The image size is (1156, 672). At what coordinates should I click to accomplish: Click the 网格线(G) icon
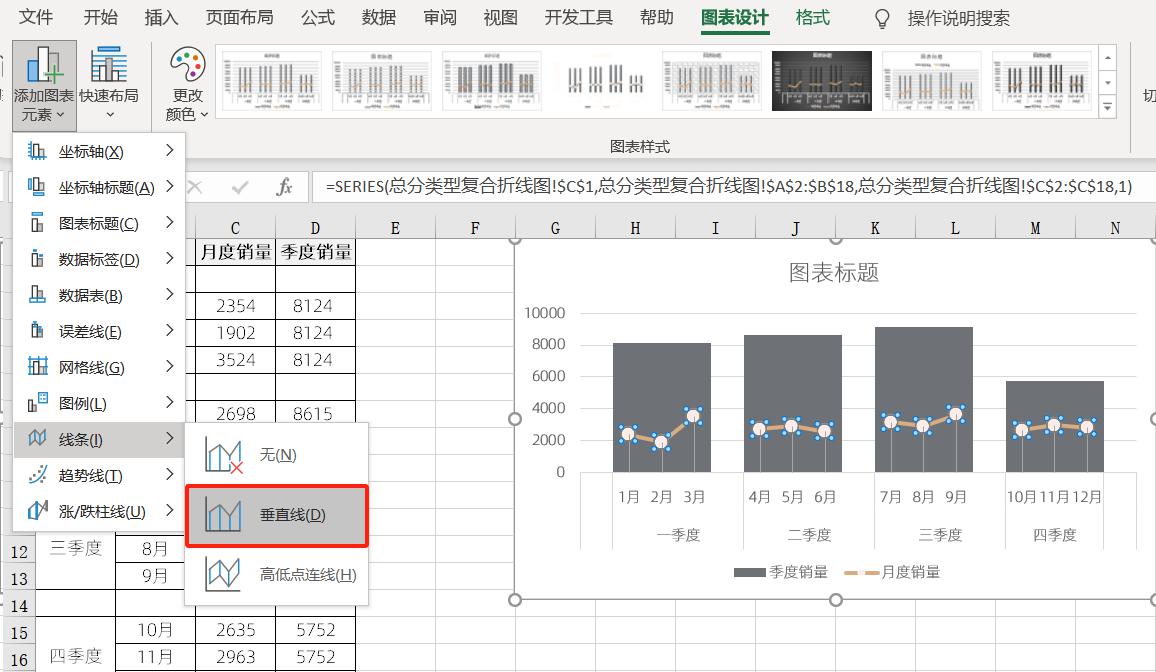pos(37,367)
